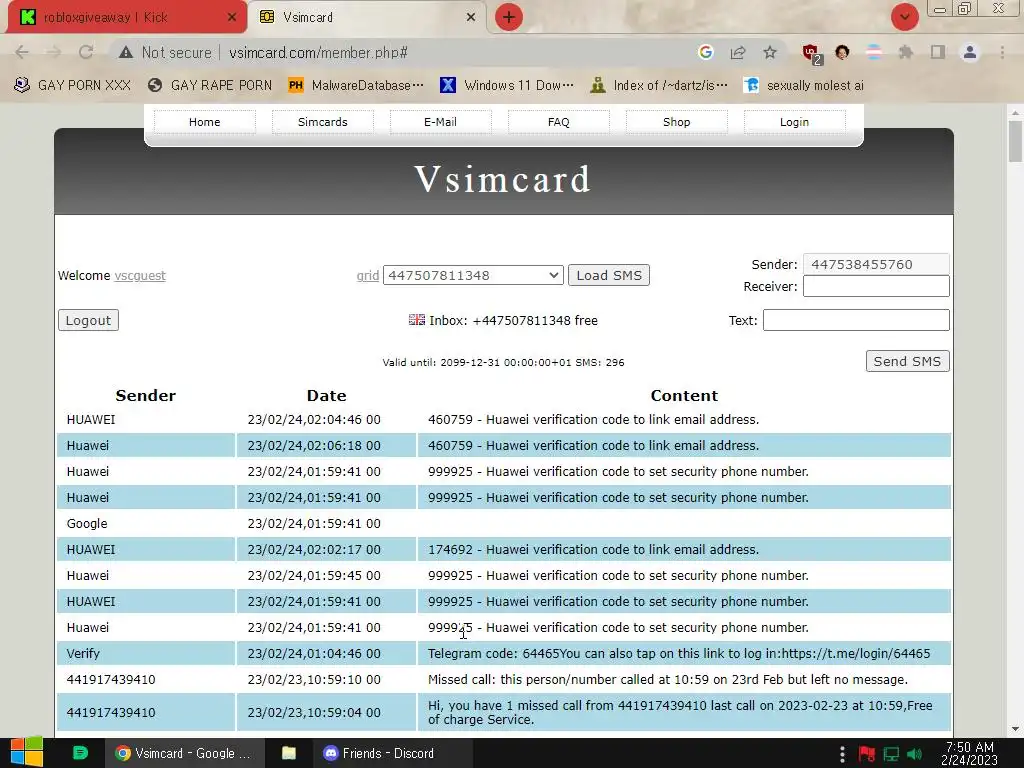1024x768 pixels.
Task: Open the Index of /~dartz bookmark
Action: [x=658, y=86]
